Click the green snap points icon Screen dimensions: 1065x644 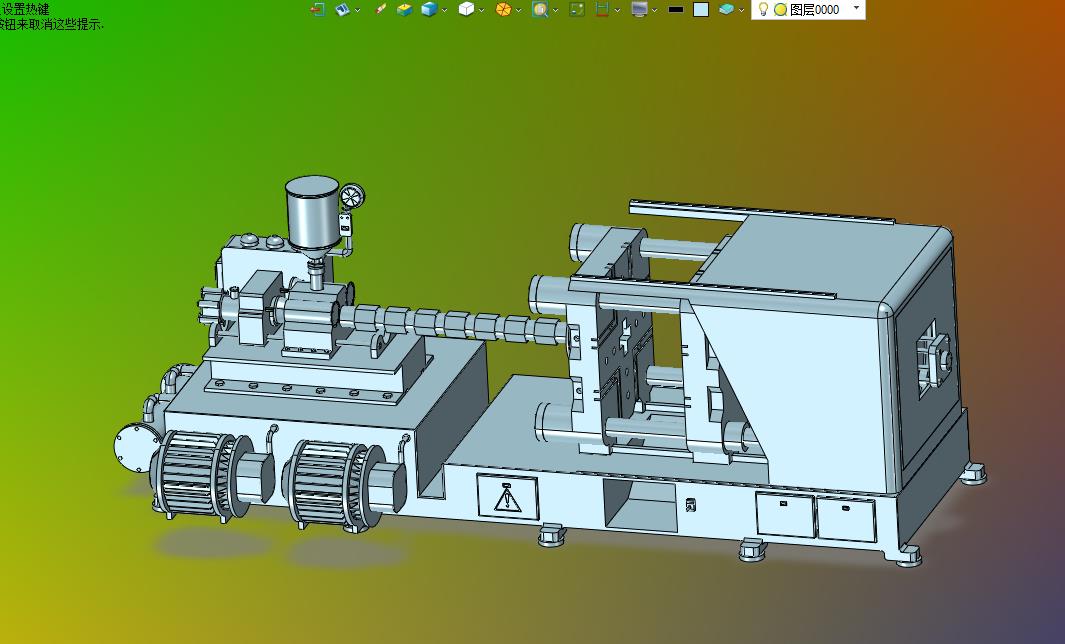pos(577,10)
